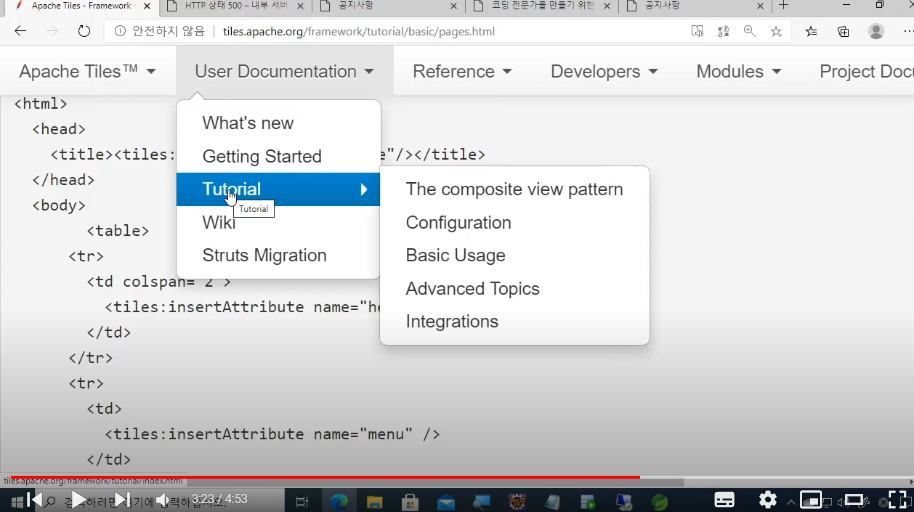The image size is (914, 512).
Task: Add this page to favorites with the star
Action: pyautogui.click(x=776, y=31)
